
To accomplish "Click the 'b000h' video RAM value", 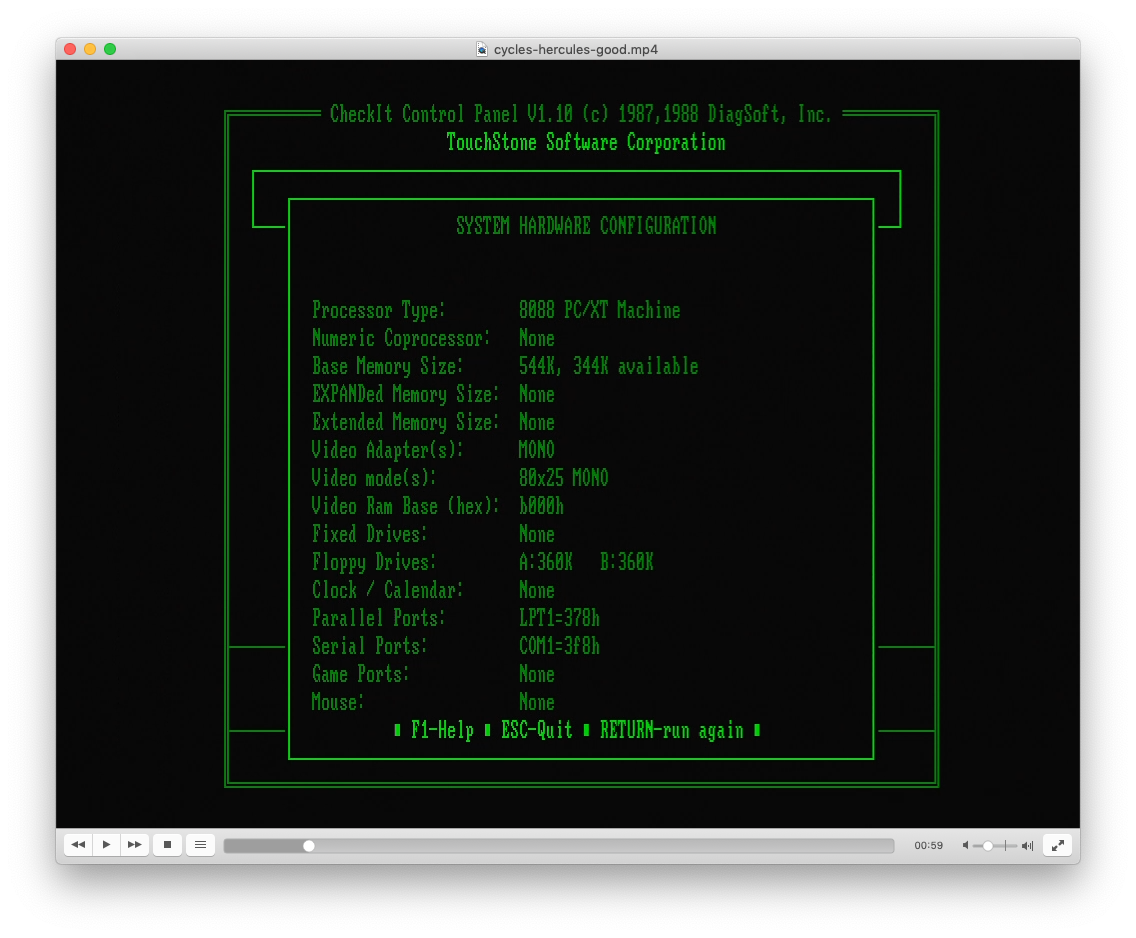I will click(541, 506).
